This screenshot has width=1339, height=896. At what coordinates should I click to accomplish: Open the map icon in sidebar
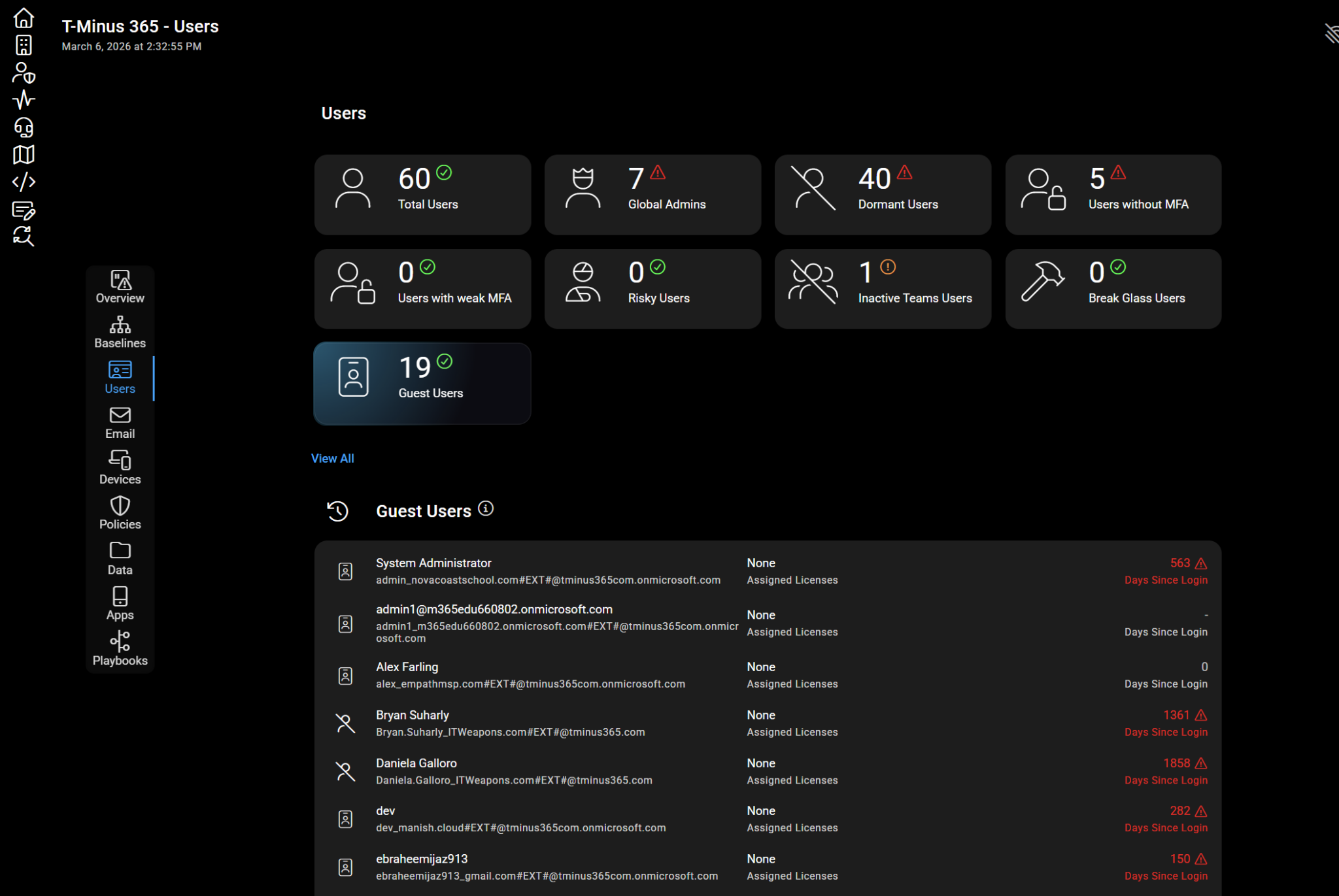24,154
